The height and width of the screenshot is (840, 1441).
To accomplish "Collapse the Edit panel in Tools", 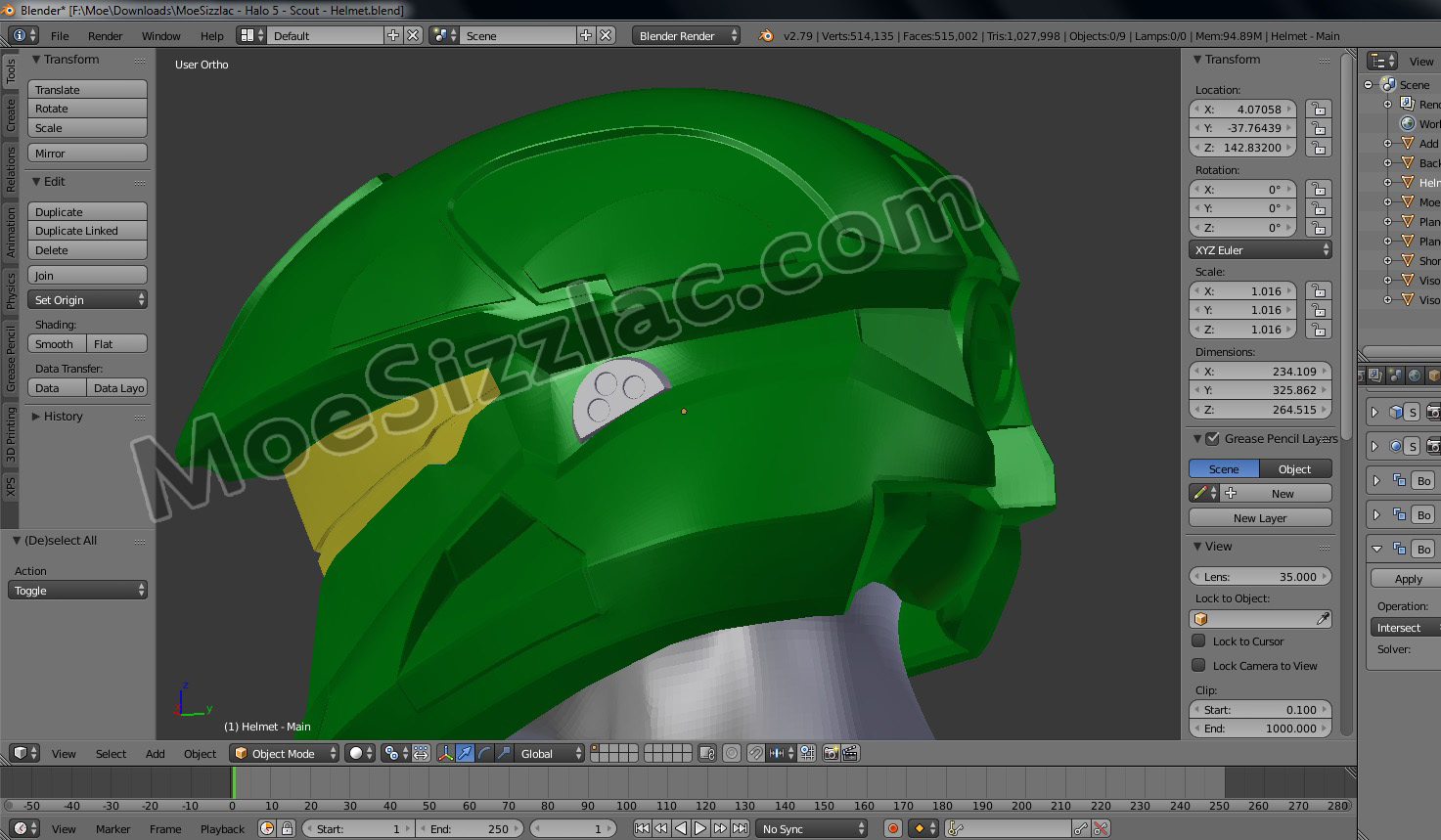I will click(48, 181).
